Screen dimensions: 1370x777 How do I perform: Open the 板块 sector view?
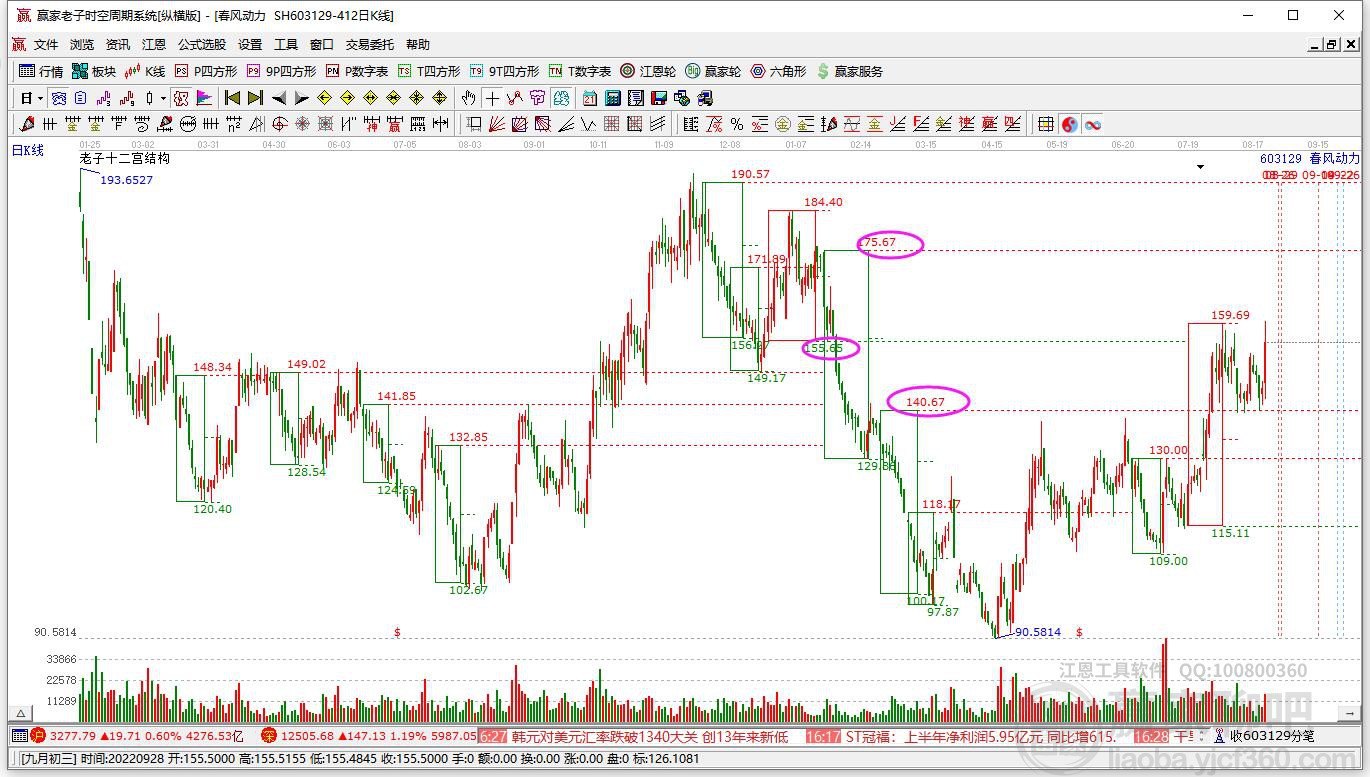pos(94,71)
